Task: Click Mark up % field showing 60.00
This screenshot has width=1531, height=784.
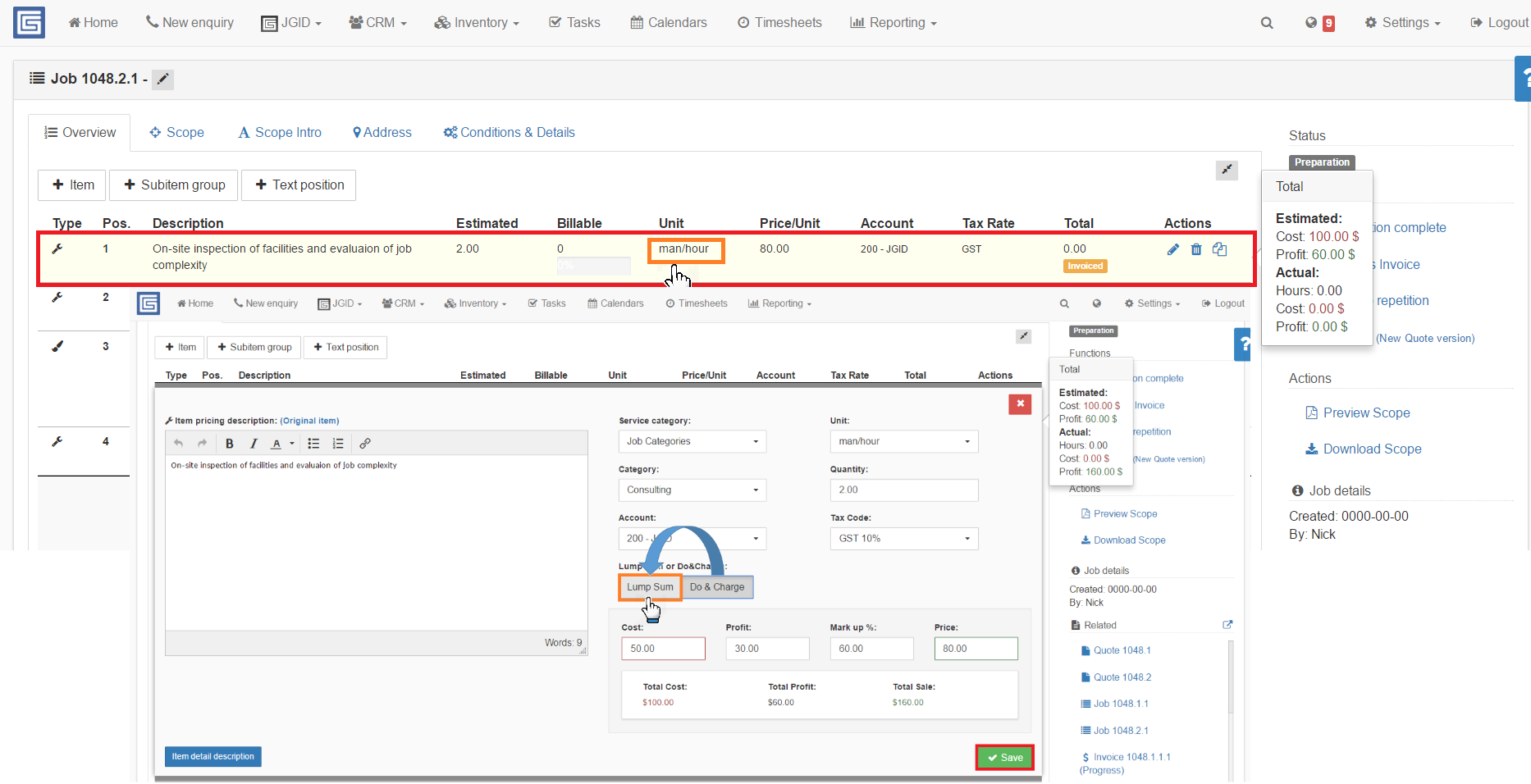Action: pos(871,649)
